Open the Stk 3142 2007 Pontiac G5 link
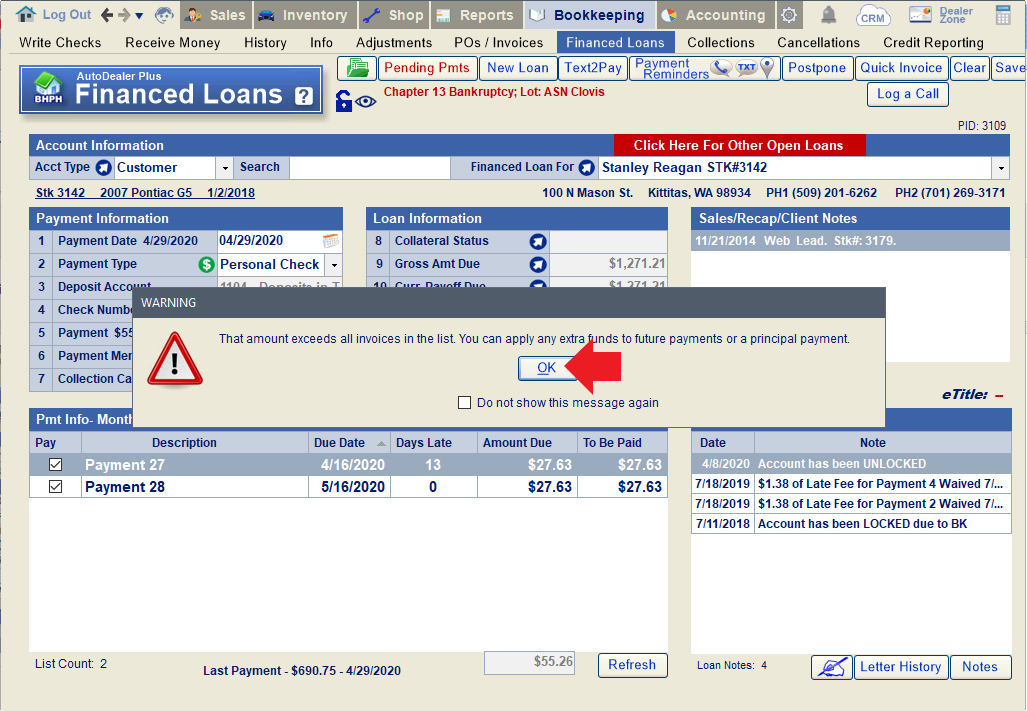This screenshot has height=711, width=1027. click(145, 192)
